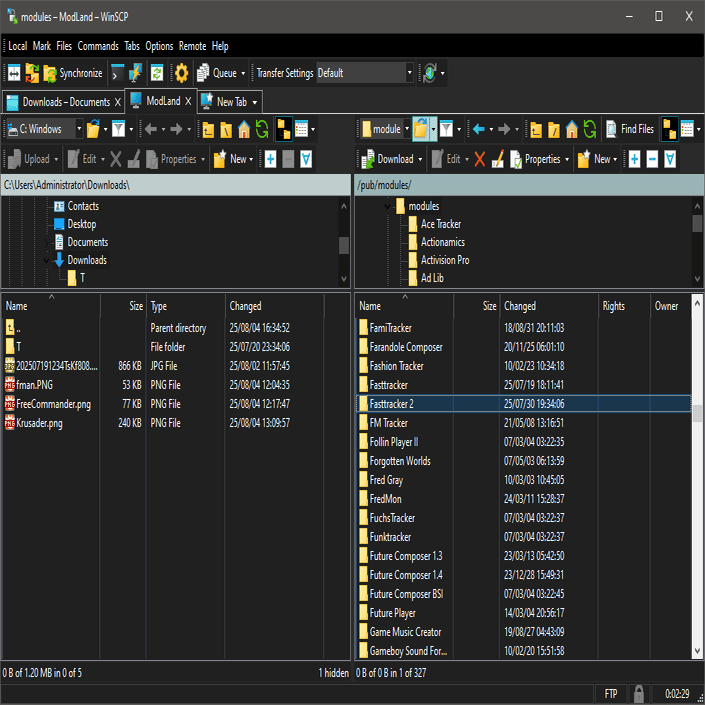
Task: Open the Local menu
Action: click(x=18, y=46)
